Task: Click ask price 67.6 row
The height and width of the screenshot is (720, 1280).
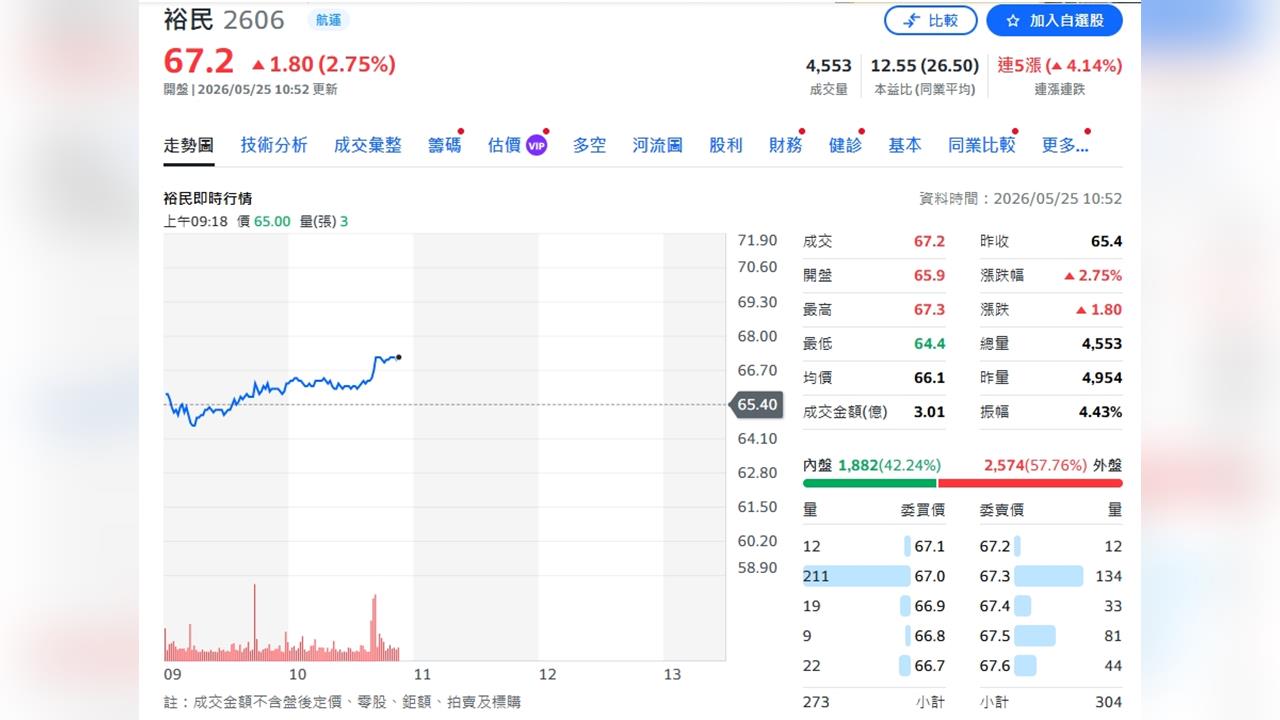Action: pos(1051,666)
